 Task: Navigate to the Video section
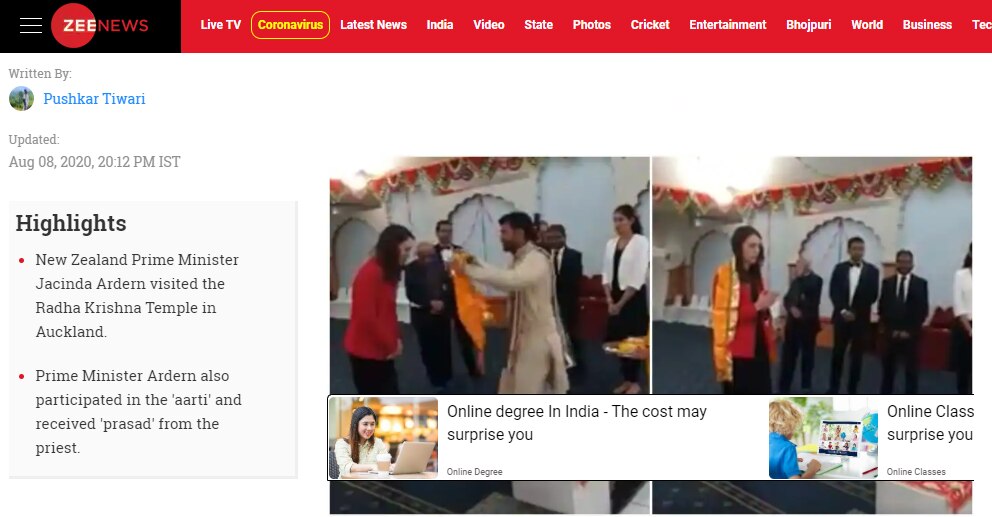(489, 25)
